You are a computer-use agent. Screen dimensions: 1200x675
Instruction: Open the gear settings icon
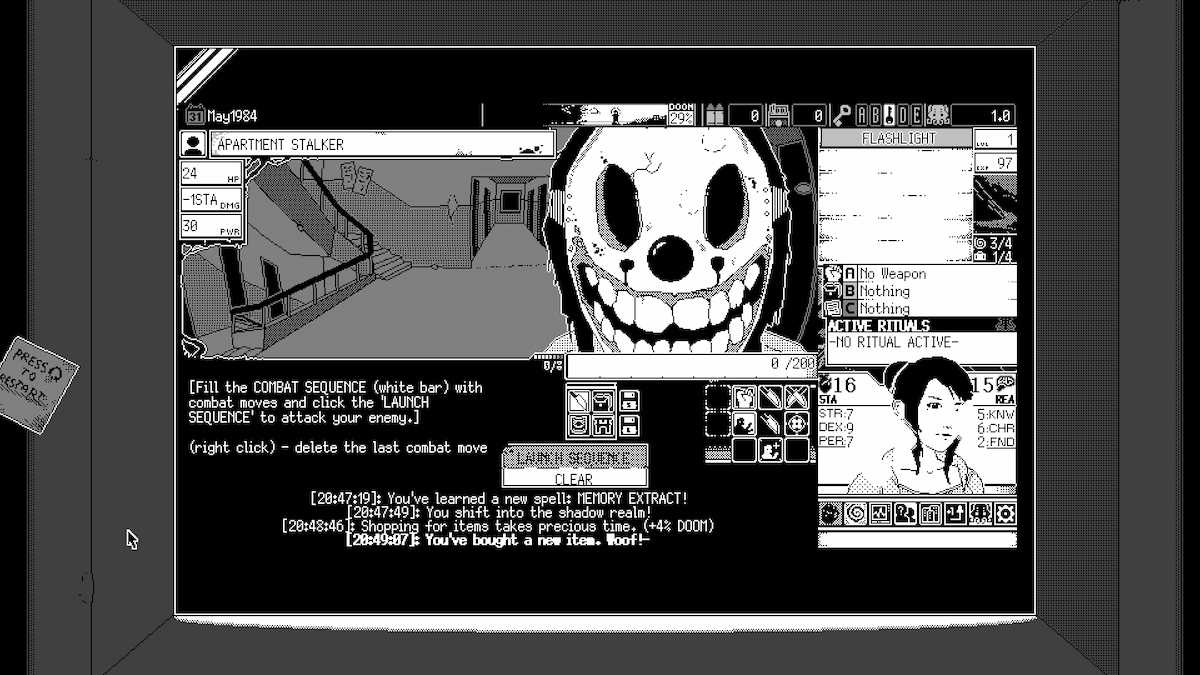pyautogui.click(x=1005, y=514)
